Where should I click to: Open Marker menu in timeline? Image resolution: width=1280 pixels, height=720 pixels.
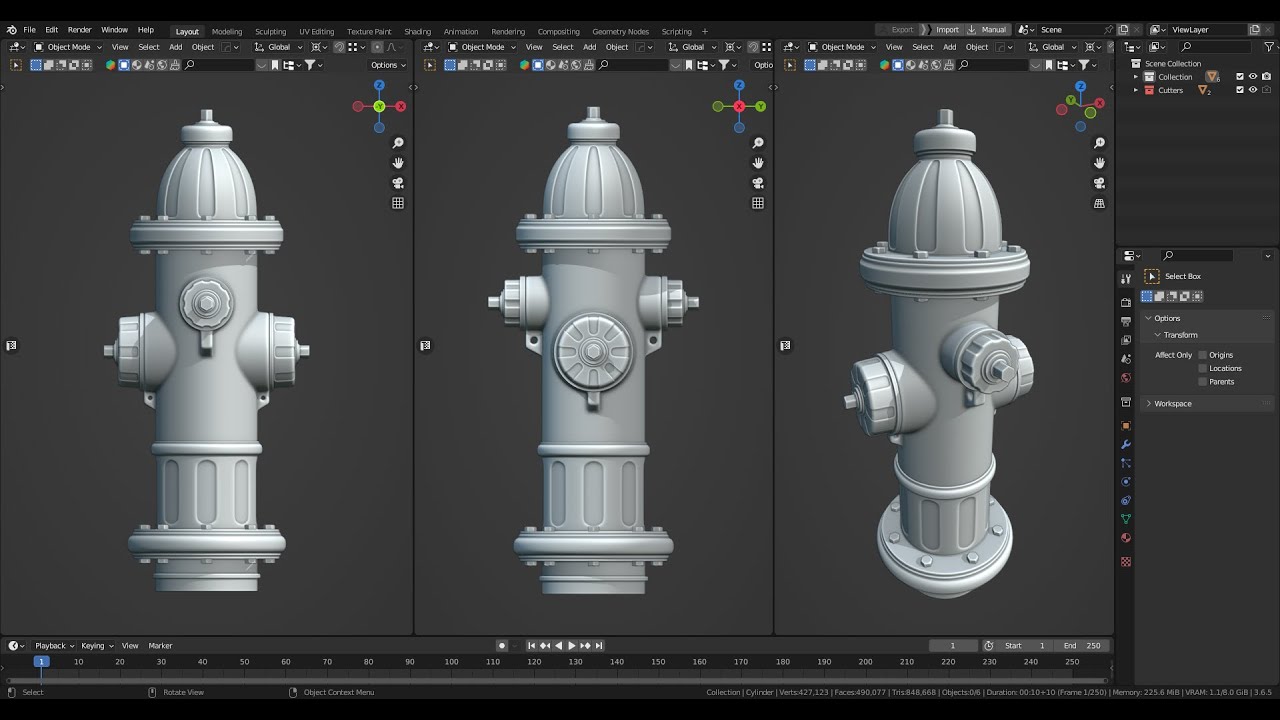pyautogui.click(x=160, y=646)
